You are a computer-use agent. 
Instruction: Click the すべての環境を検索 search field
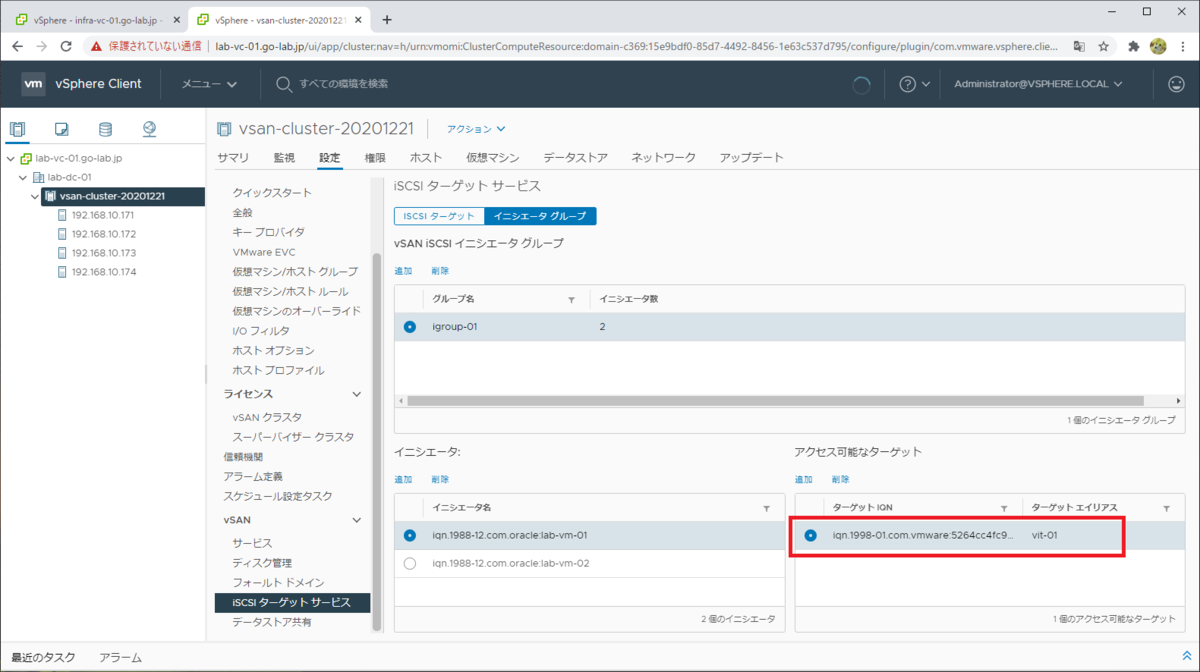coord(344,84)
